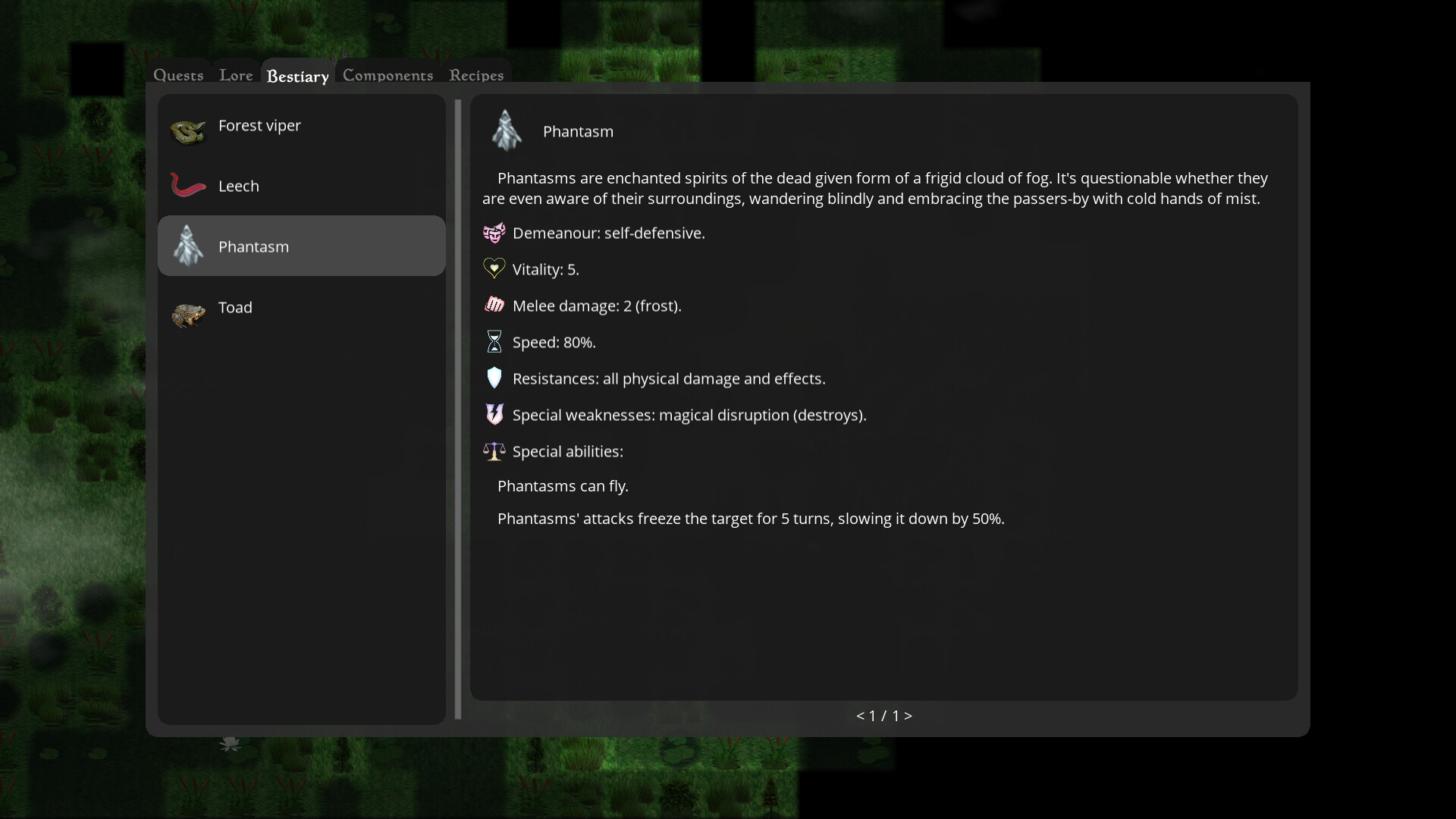Click the next page arrow
Viewport: 1456px width, 819px height.
(908, 715)
